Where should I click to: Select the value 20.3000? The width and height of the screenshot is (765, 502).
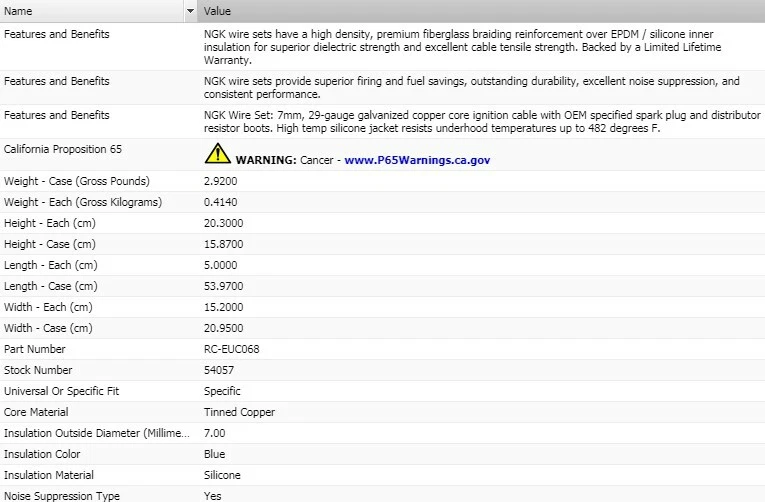[223, 223]
